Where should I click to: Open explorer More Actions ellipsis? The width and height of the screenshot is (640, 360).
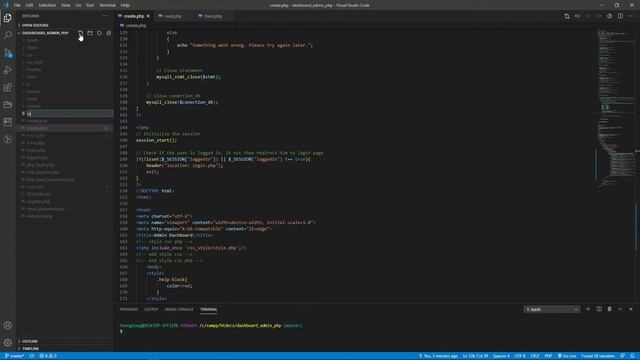(x=105, y=16)
